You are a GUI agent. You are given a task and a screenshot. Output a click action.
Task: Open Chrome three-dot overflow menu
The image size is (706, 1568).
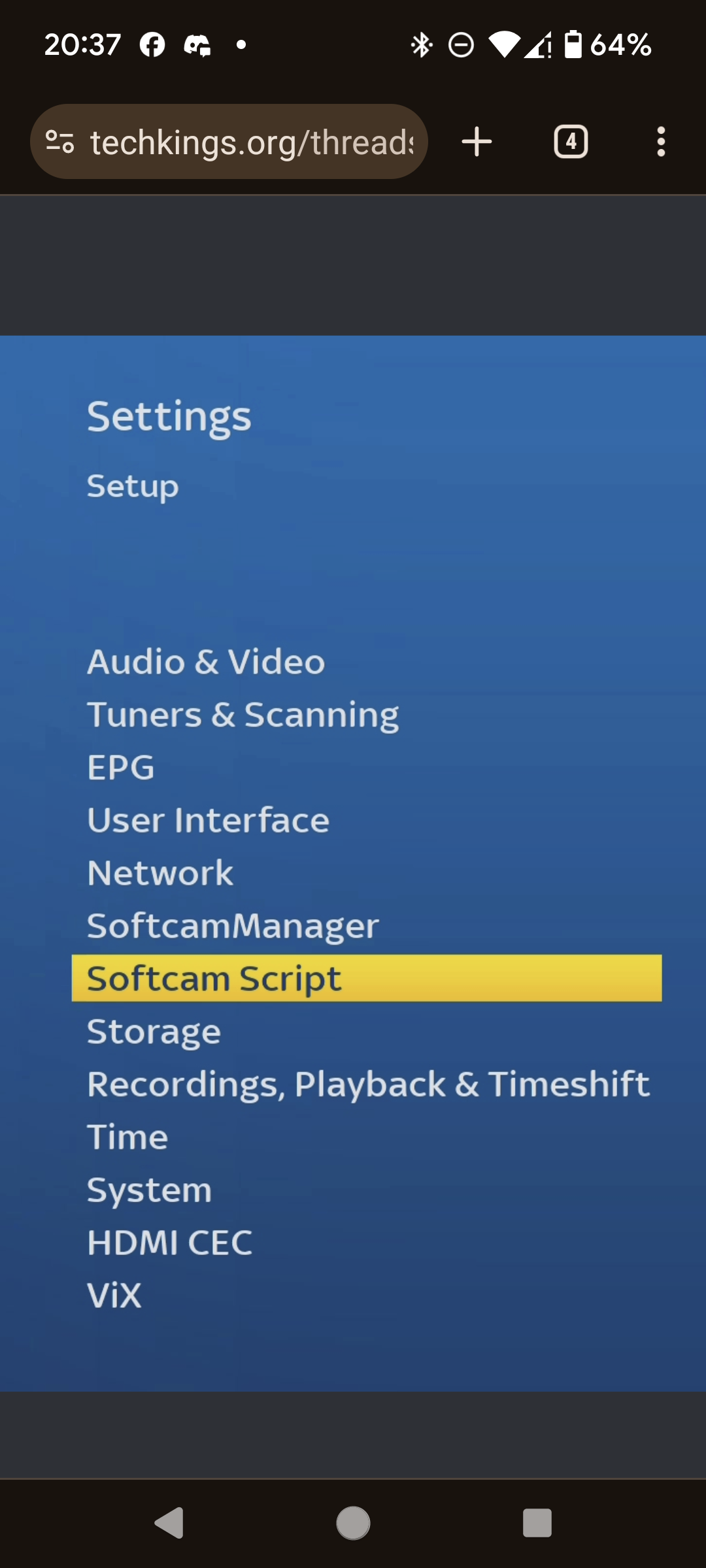[x=661, y=142]
